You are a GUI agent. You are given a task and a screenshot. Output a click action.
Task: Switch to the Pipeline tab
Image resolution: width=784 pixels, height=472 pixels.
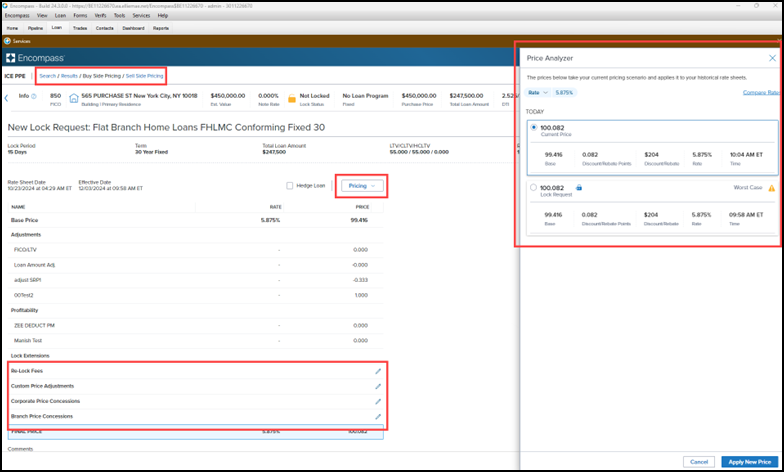[x=35, y=28]
